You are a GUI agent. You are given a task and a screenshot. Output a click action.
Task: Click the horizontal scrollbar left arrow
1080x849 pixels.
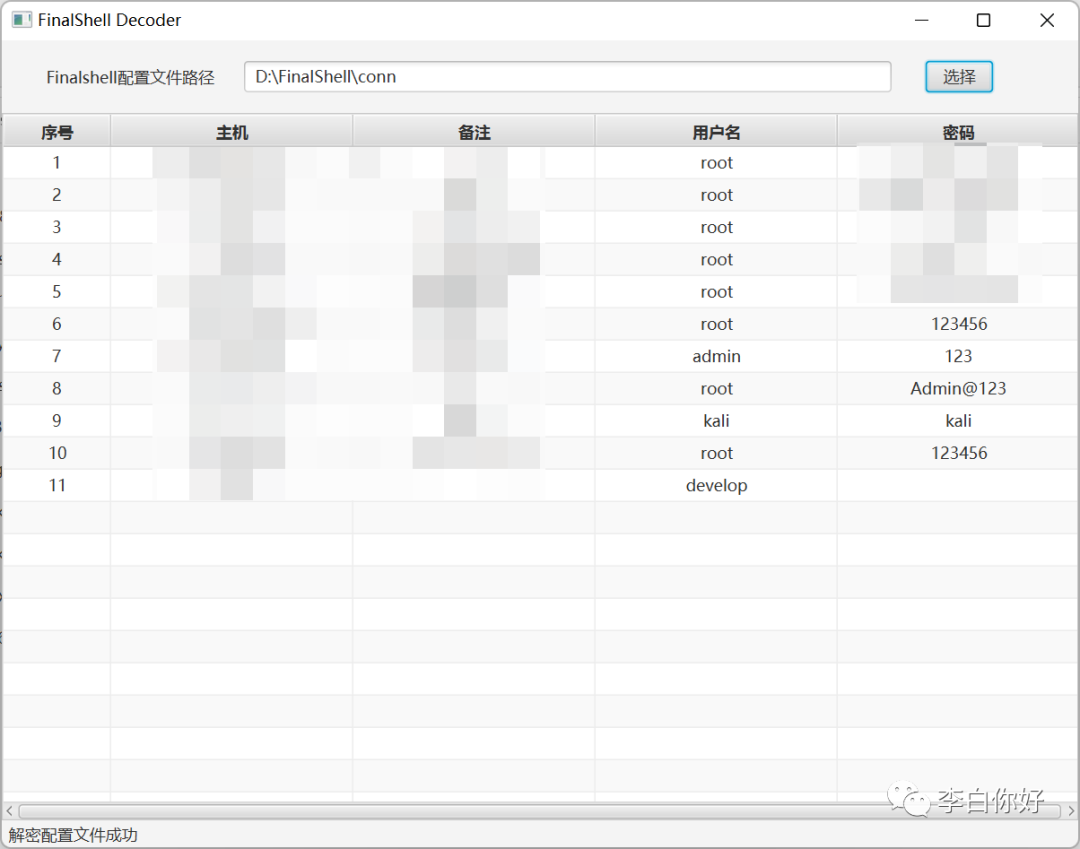[x=9, y=811]
